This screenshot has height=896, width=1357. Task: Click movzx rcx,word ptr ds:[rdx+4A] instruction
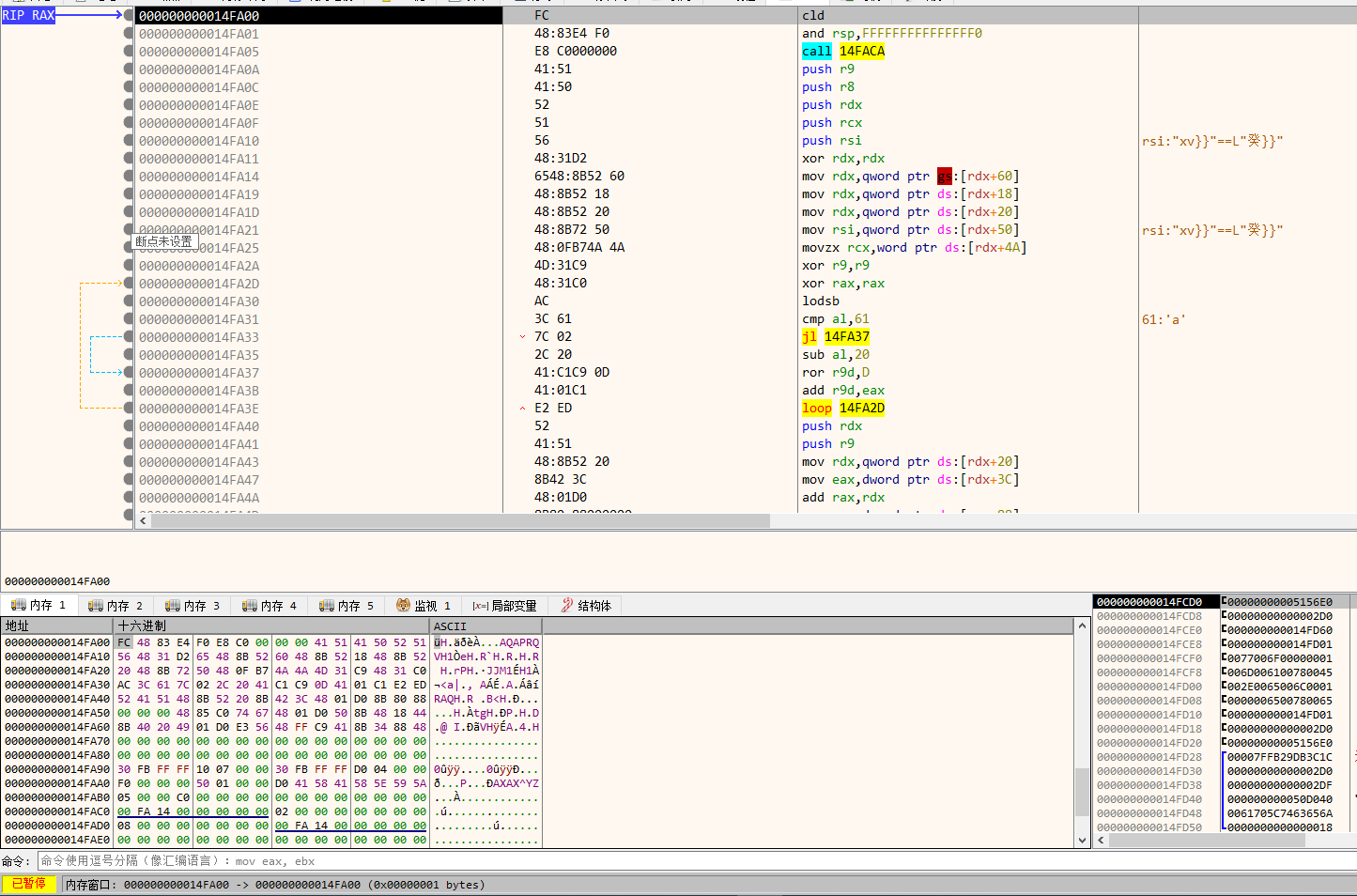(x=914, y=248)
